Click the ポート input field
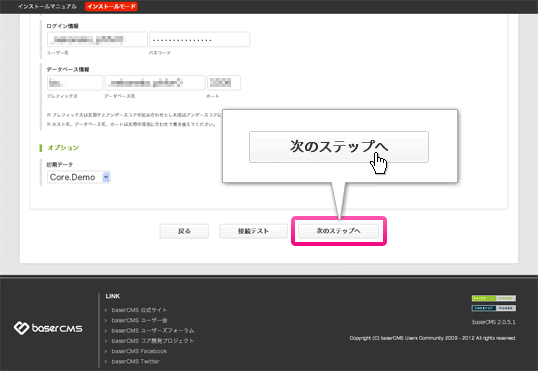 tap(224, 83)
